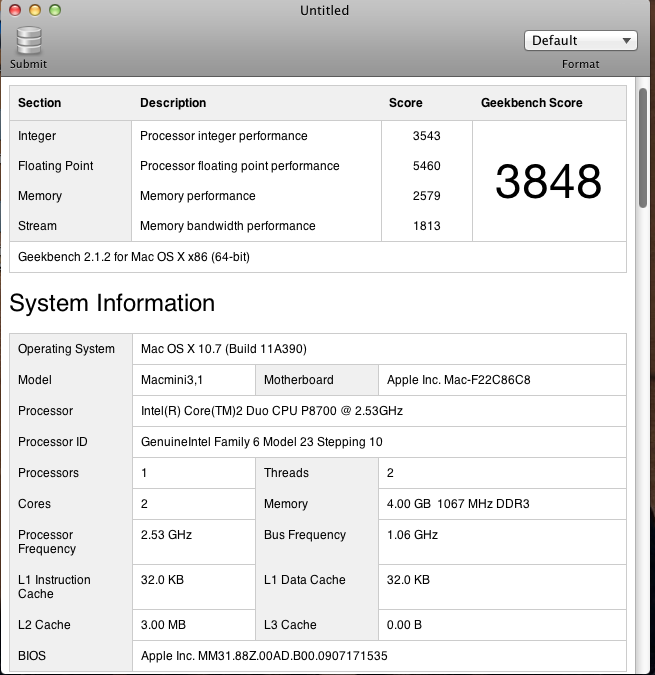Click the Core 2 Duo P8700 processor value
The height and width of the screenshot is (675, 655).
(272, 411)
